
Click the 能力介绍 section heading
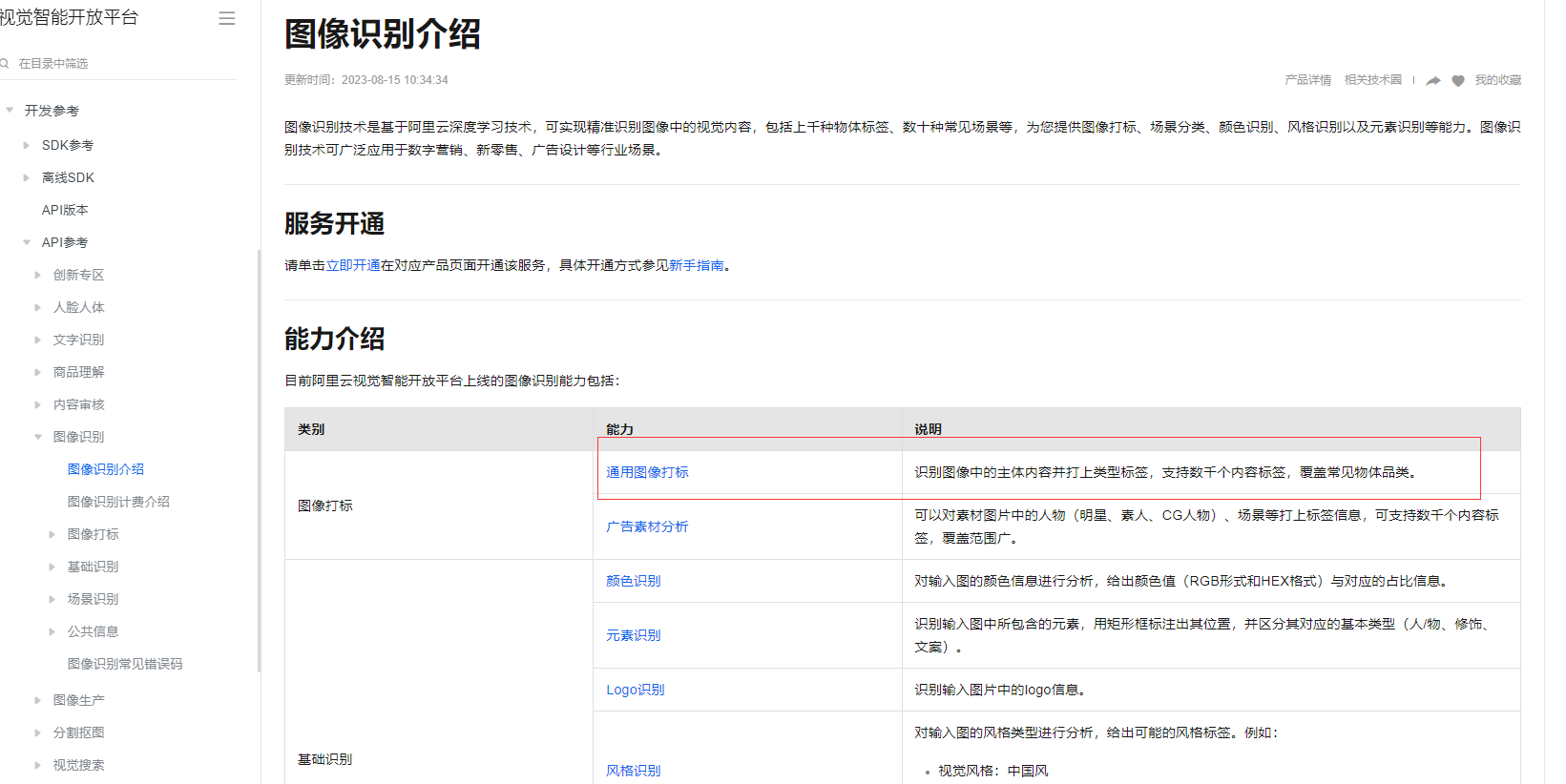335,339
